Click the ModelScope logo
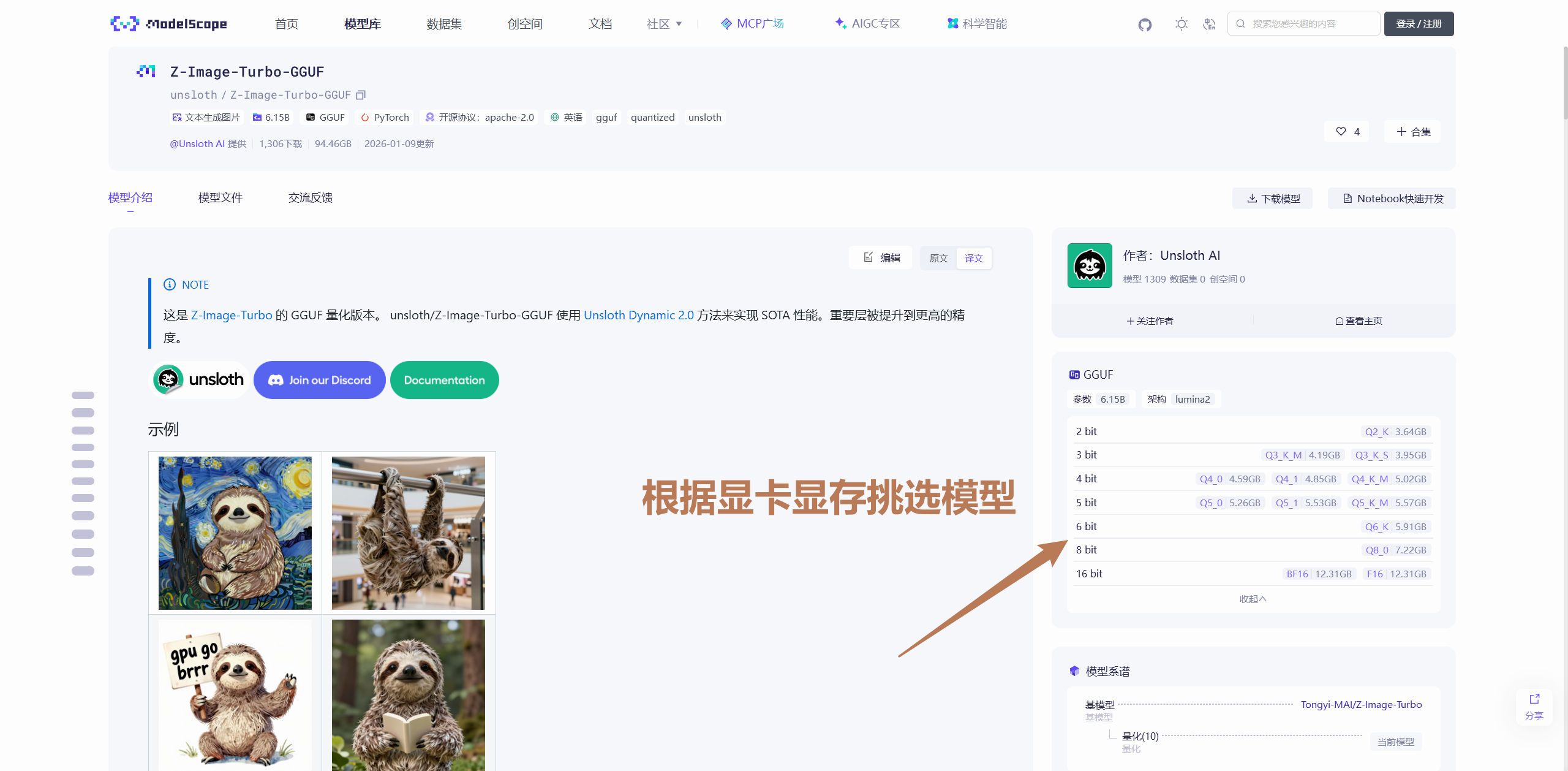Screen dimensions: 1568x771 [168, 24]
